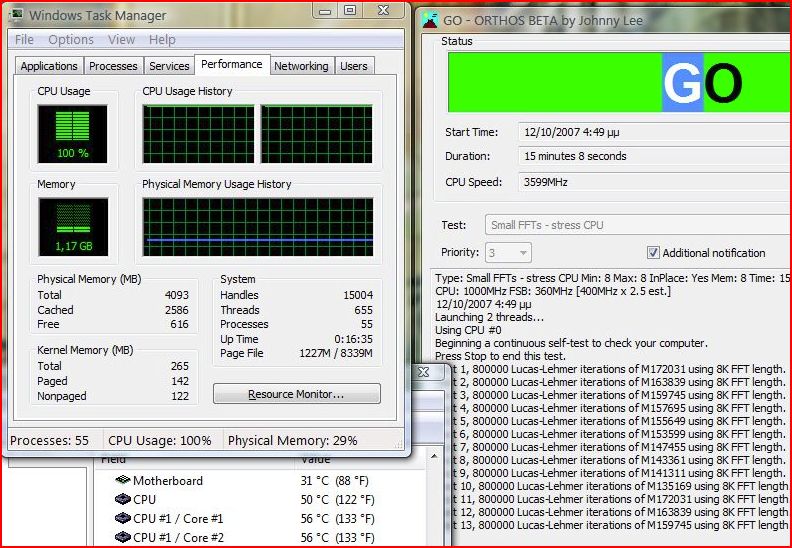Switch to the Networking tab
This screenshot has height=548, width=792.
click(302, 66)
